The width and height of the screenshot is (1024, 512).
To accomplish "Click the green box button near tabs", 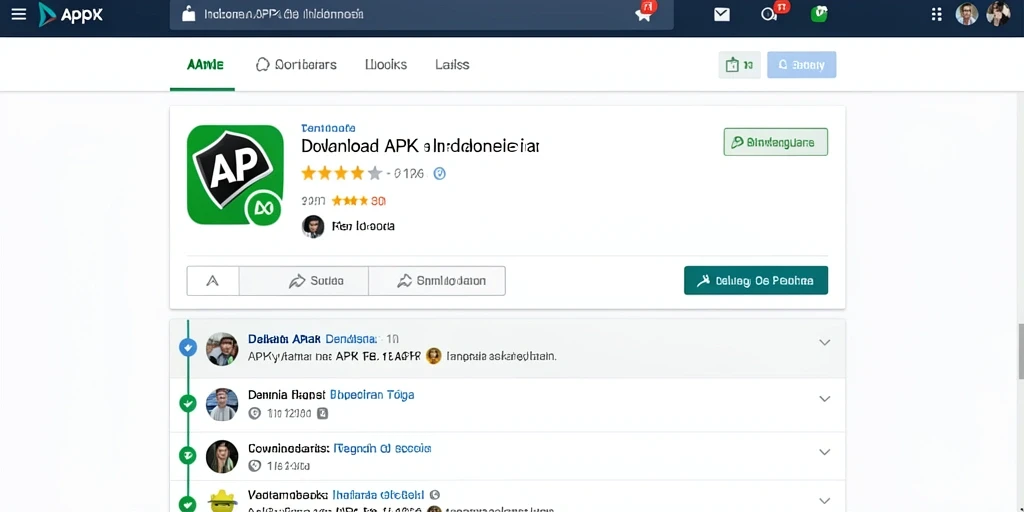I will coord(739,65).
